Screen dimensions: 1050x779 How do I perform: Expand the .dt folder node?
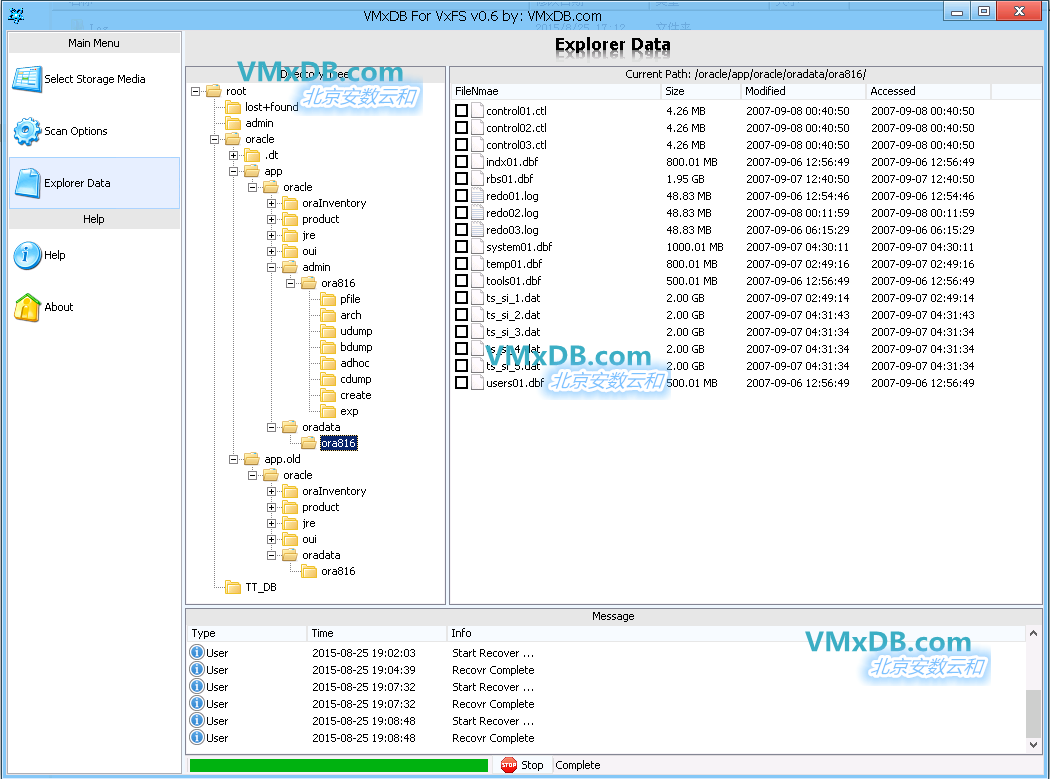(x=234, y=155)
